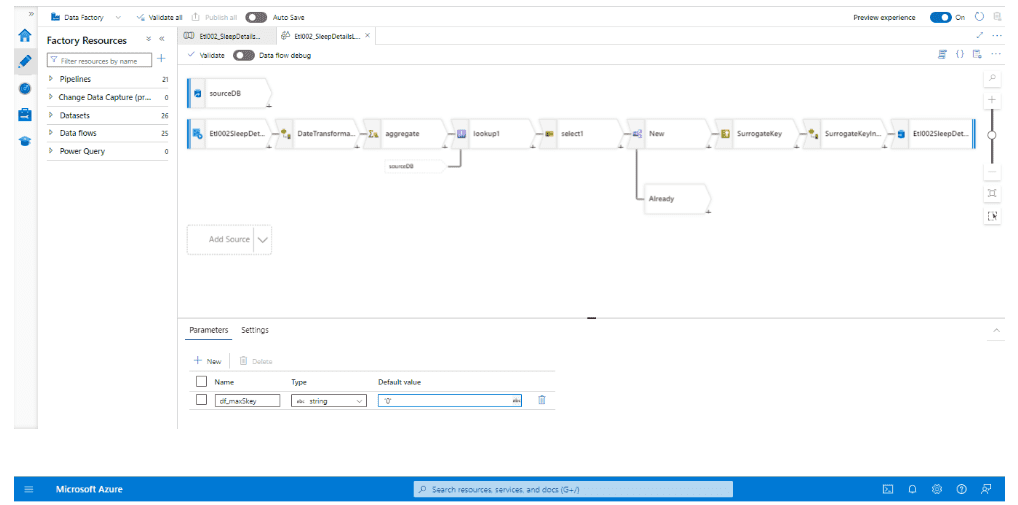The height and width of the screenshot is (505, 1018).
Task: Select the lookup1 transformation node
Action: click(x=493, y=134)
